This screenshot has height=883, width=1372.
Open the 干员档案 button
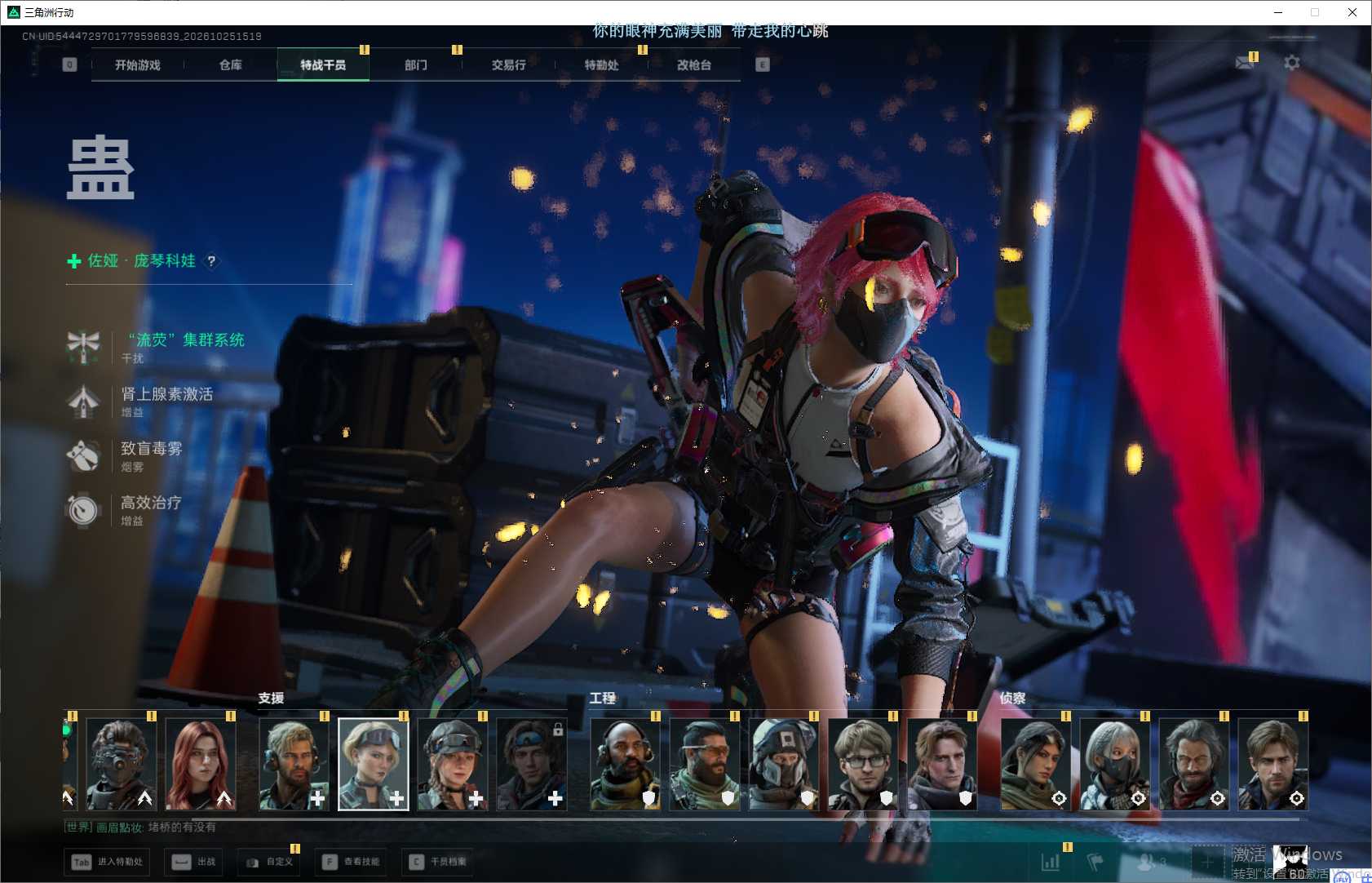[x=439, y=862]
